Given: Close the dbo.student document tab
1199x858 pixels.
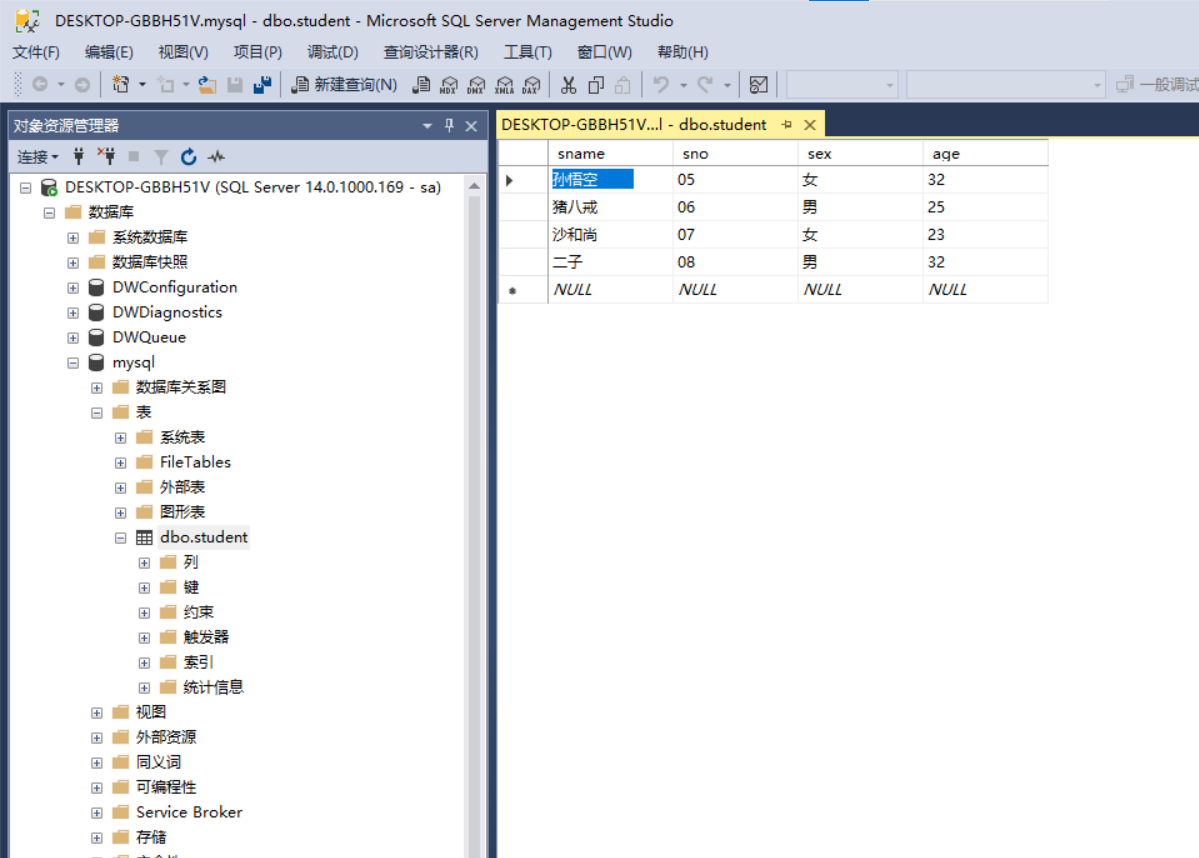Looking at the screenshot, I should (810, 125).
